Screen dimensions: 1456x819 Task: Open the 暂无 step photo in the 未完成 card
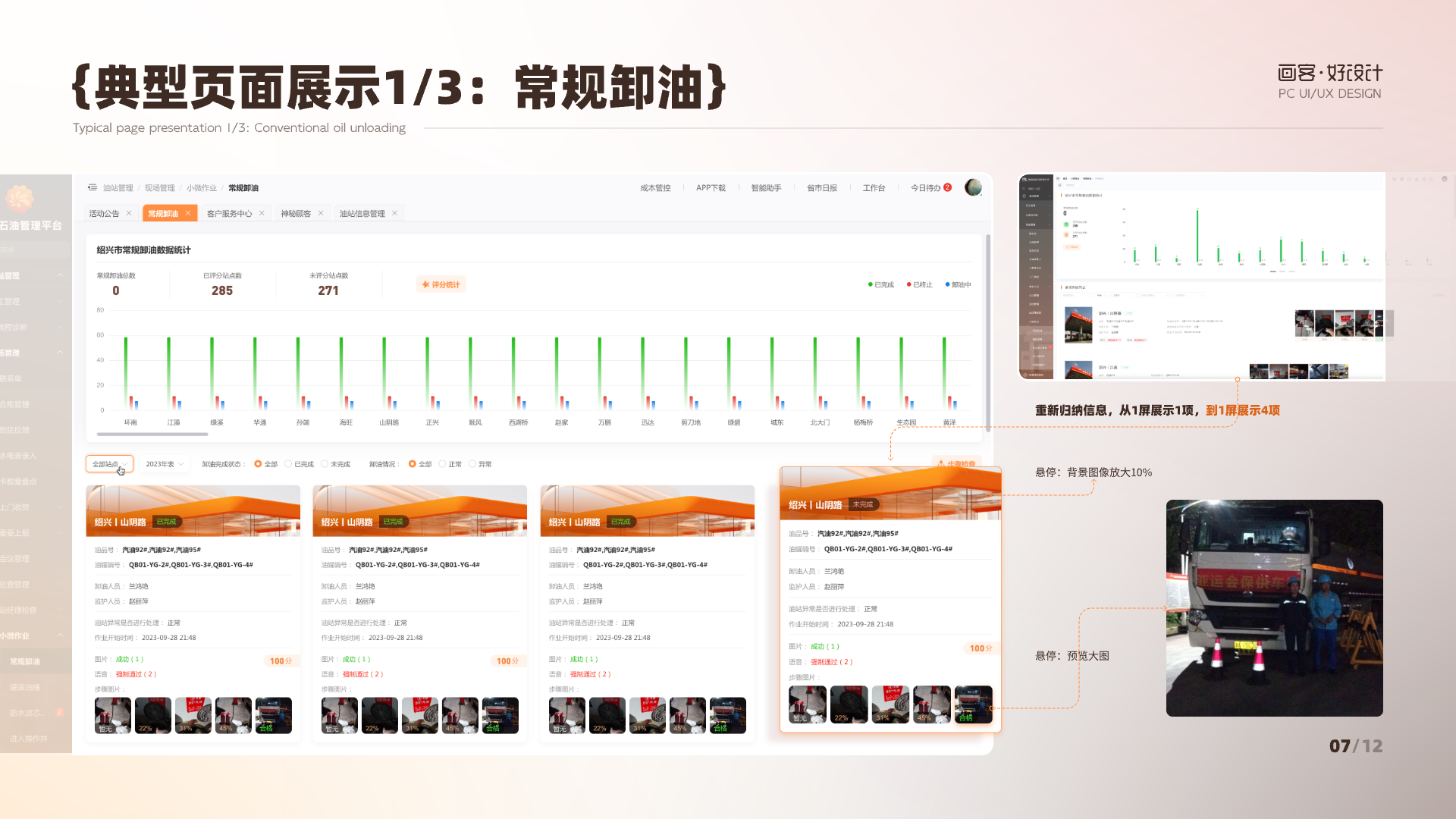click(x=808, y=704)
